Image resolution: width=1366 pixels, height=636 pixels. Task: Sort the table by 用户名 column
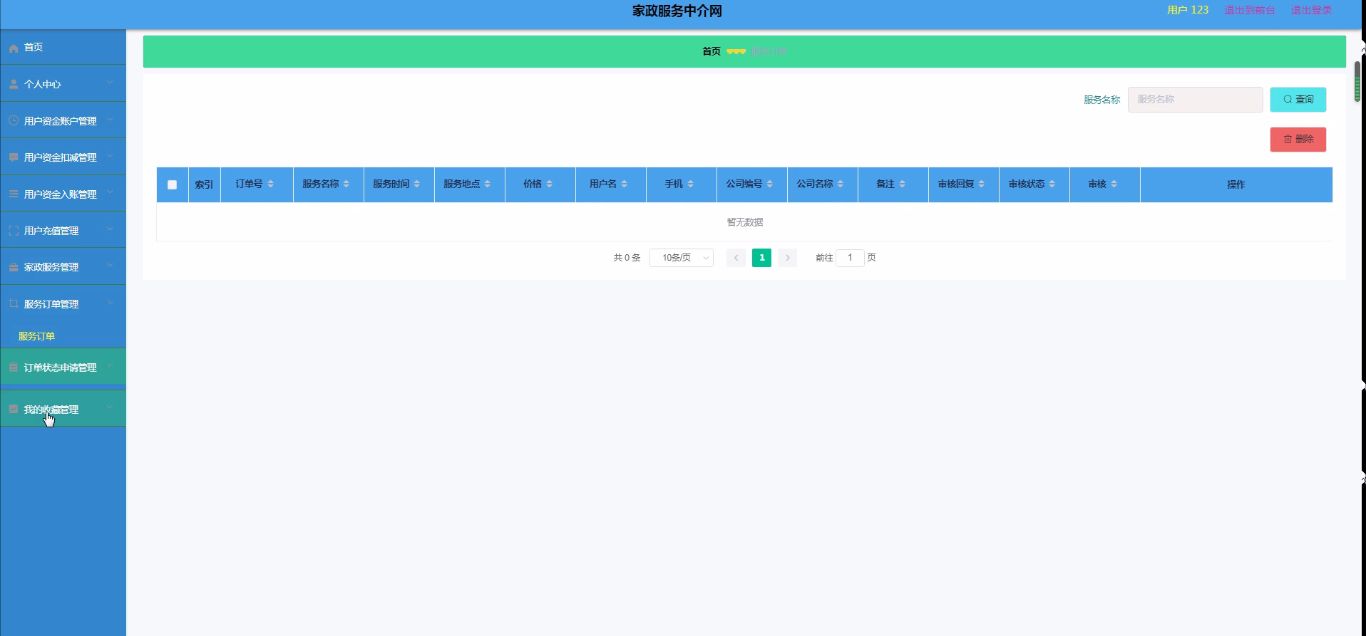[625, 184]
